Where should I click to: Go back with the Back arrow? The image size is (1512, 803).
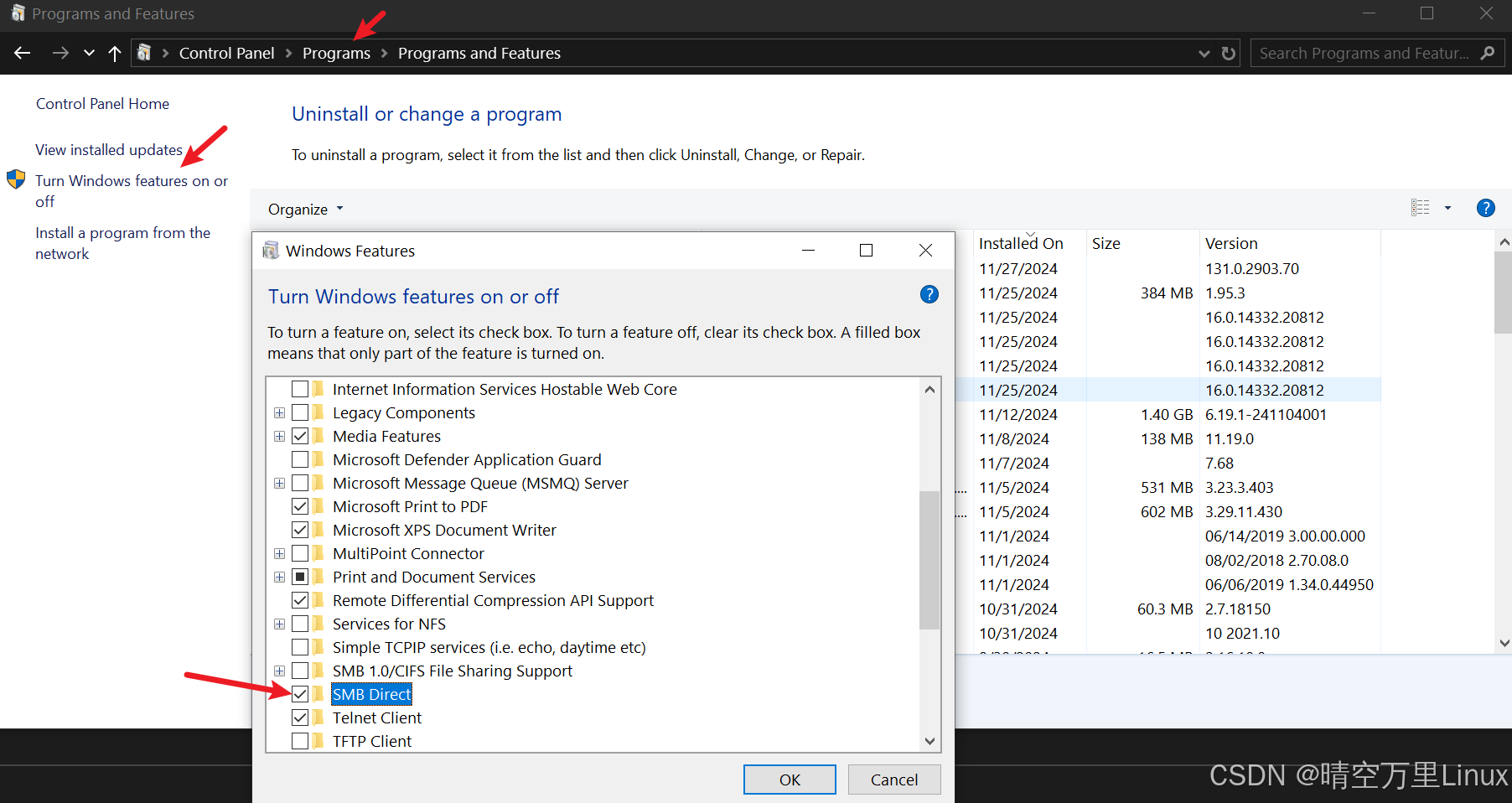point(23,53)
